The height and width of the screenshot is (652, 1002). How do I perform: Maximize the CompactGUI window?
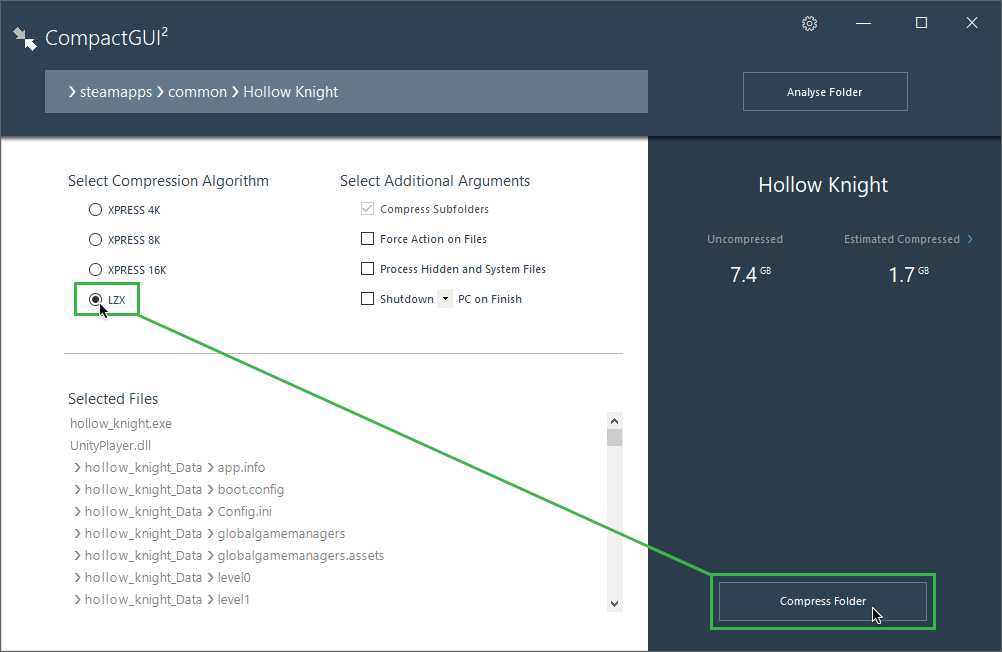pyautogui.click(x=921, y=23)
